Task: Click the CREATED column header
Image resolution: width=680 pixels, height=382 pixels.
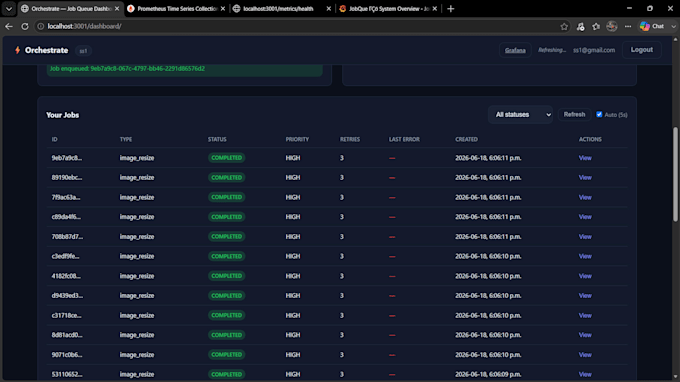Action: tap(466, 139)
